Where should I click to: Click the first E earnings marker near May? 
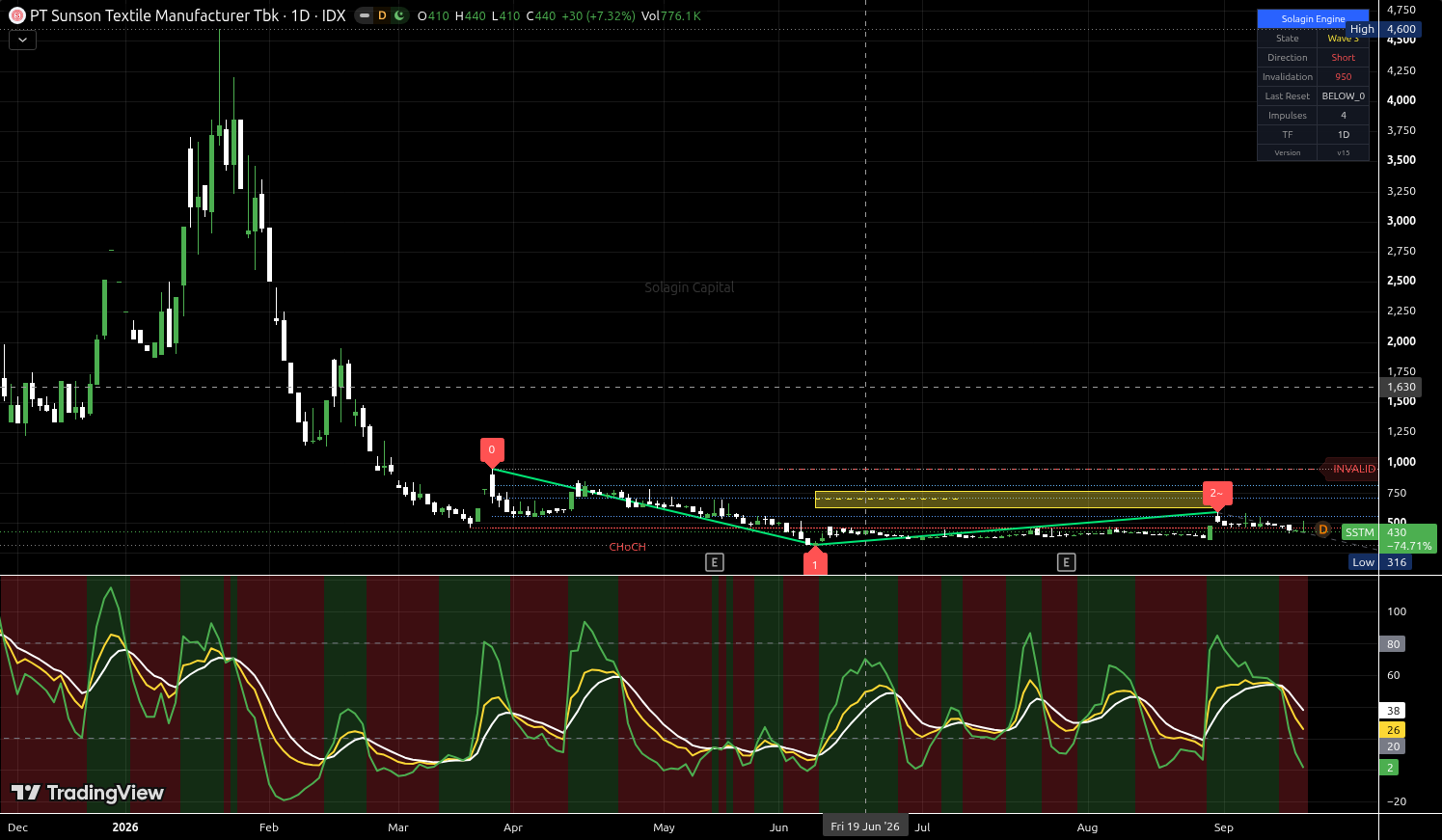point(714,562)
